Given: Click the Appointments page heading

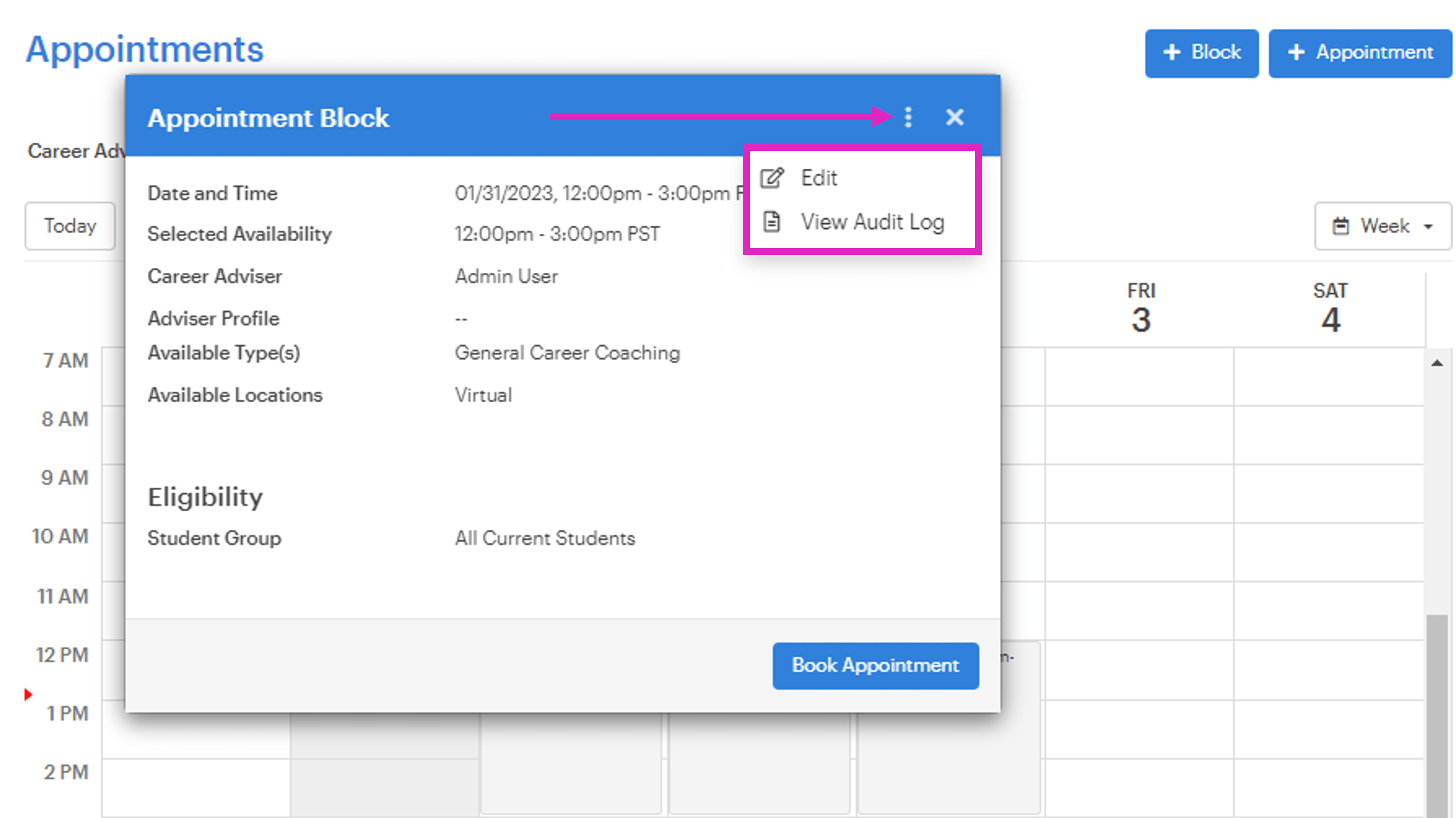Looking at the screenshot, I should 144,49.
